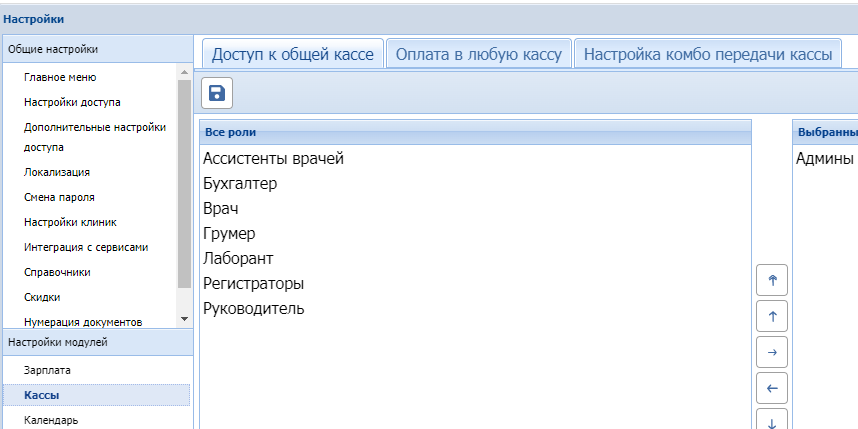The image size is (858, 429).
Task: Select Бухгалтер in the roles list
Action: pos(240,184)
